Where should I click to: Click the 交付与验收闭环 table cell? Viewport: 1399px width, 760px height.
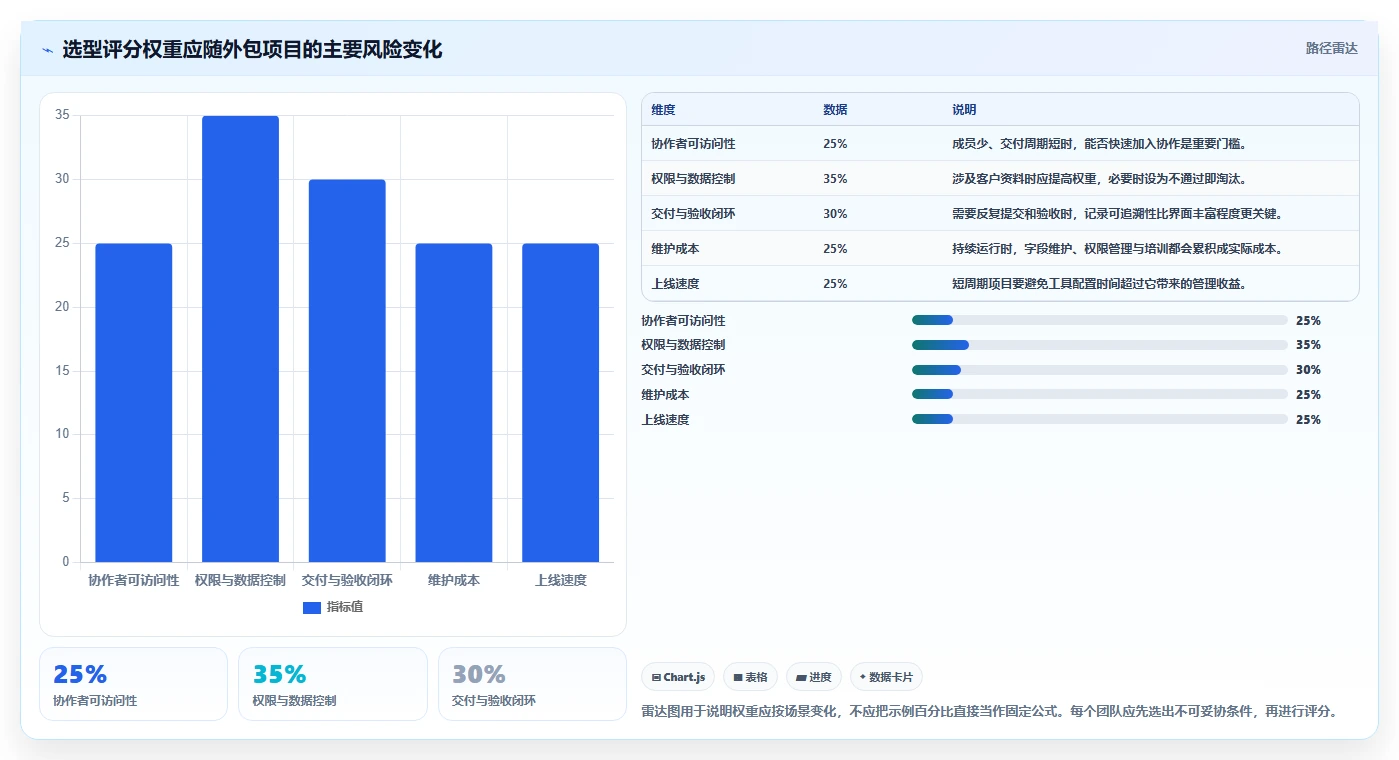693,214
